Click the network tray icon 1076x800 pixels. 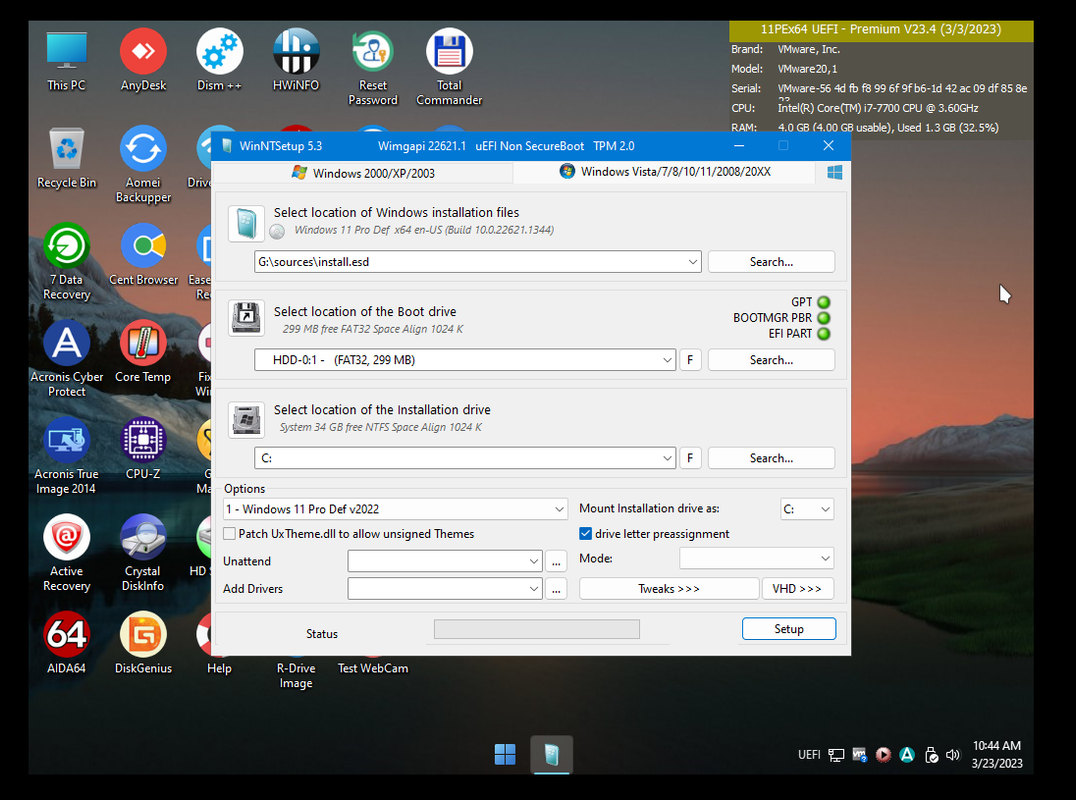click(836, 755)
